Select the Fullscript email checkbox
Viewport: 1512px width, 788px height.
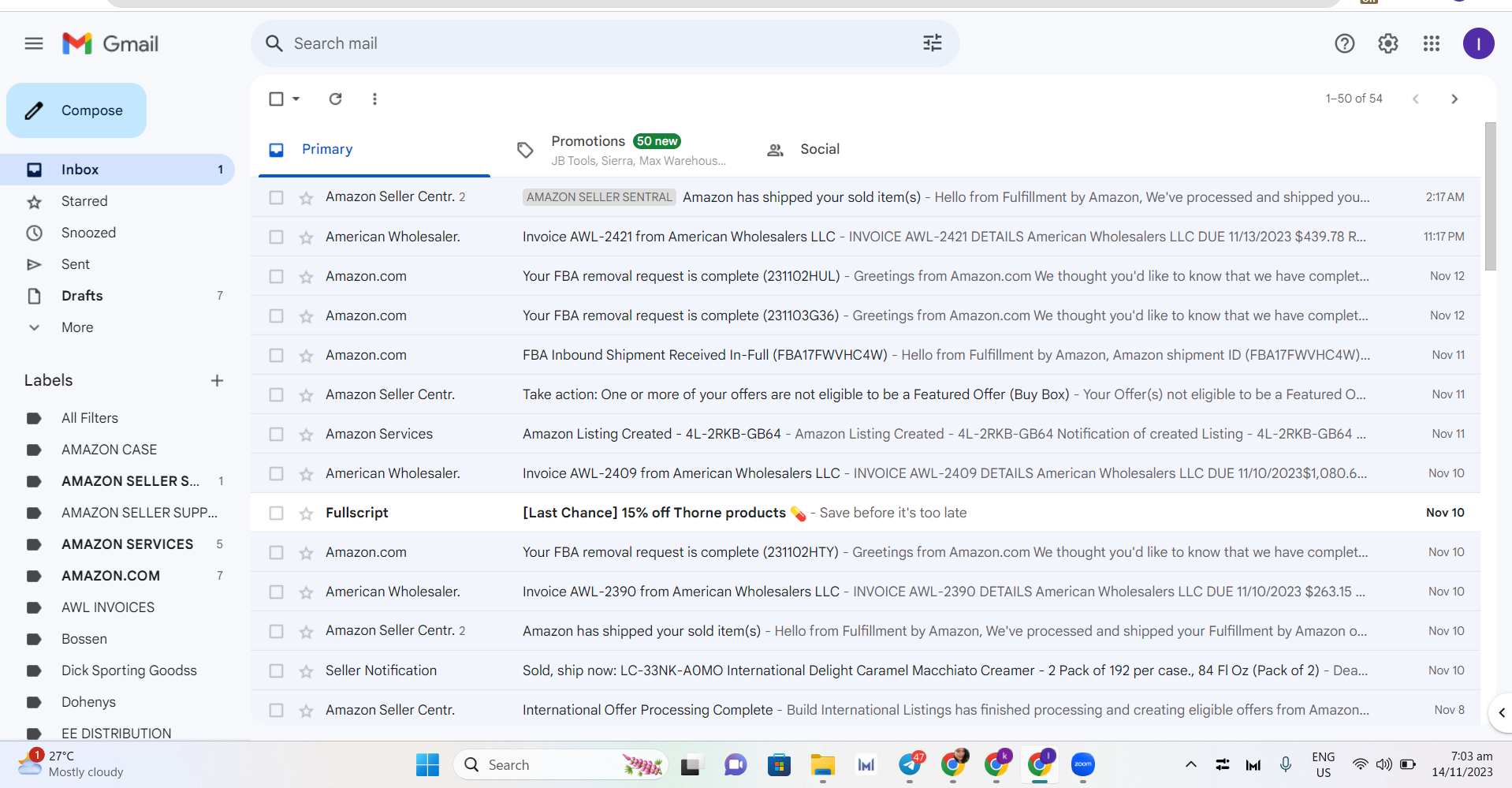276,513
